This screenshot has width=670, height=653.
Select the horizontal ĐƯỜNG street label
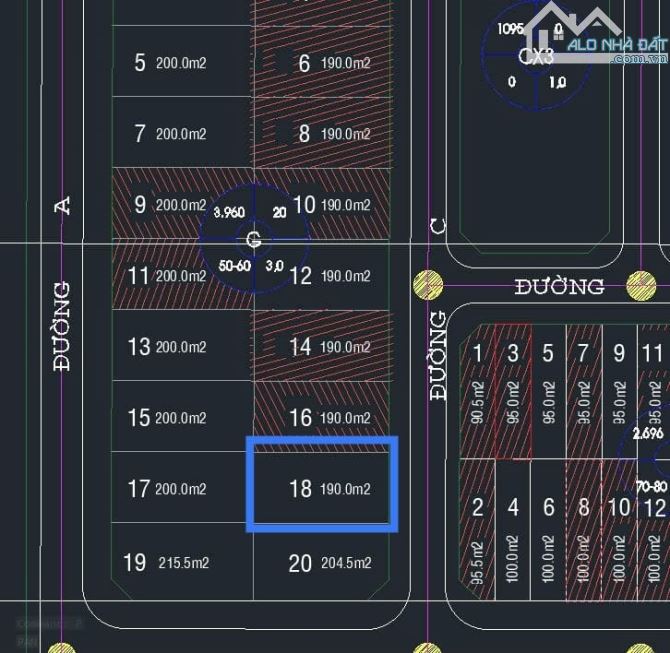tap(559, 287)
